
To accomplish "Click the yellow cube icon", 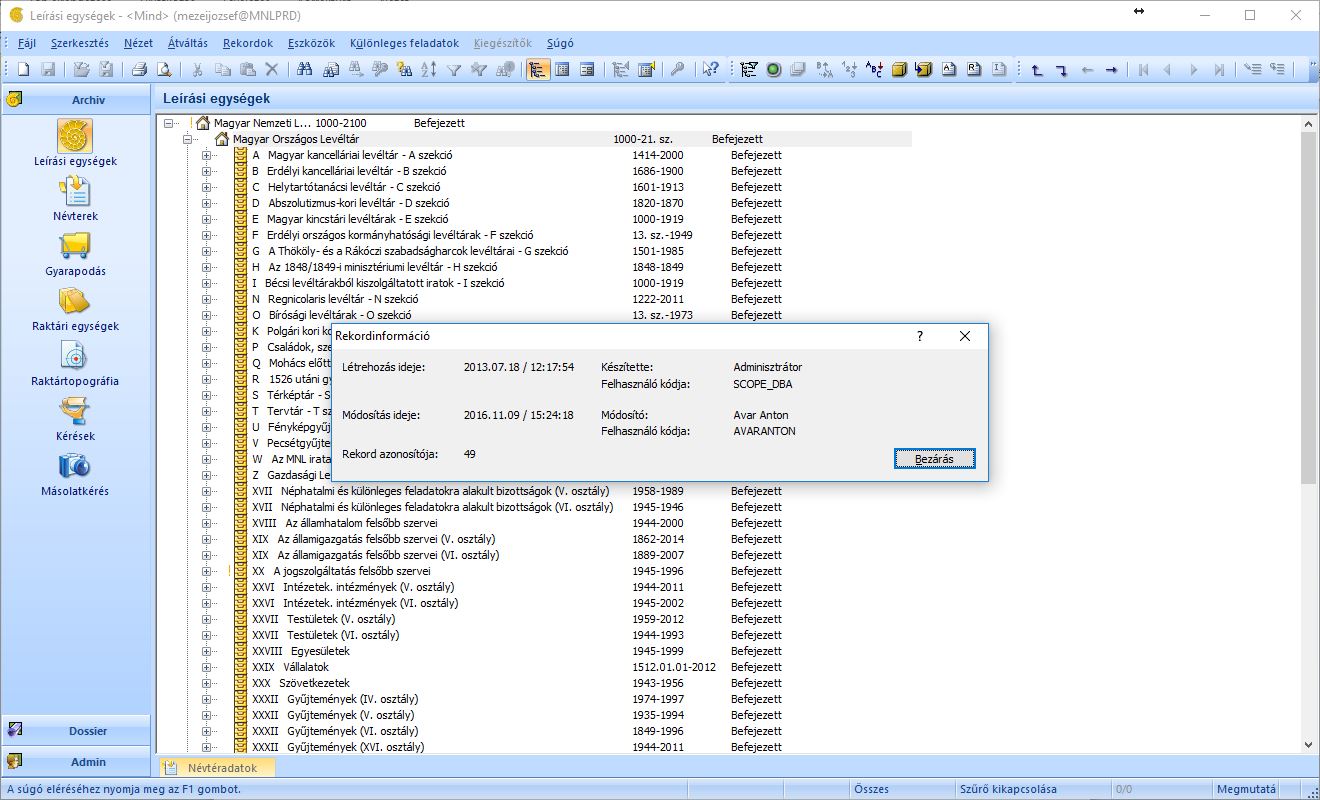I will coord(899,70).
